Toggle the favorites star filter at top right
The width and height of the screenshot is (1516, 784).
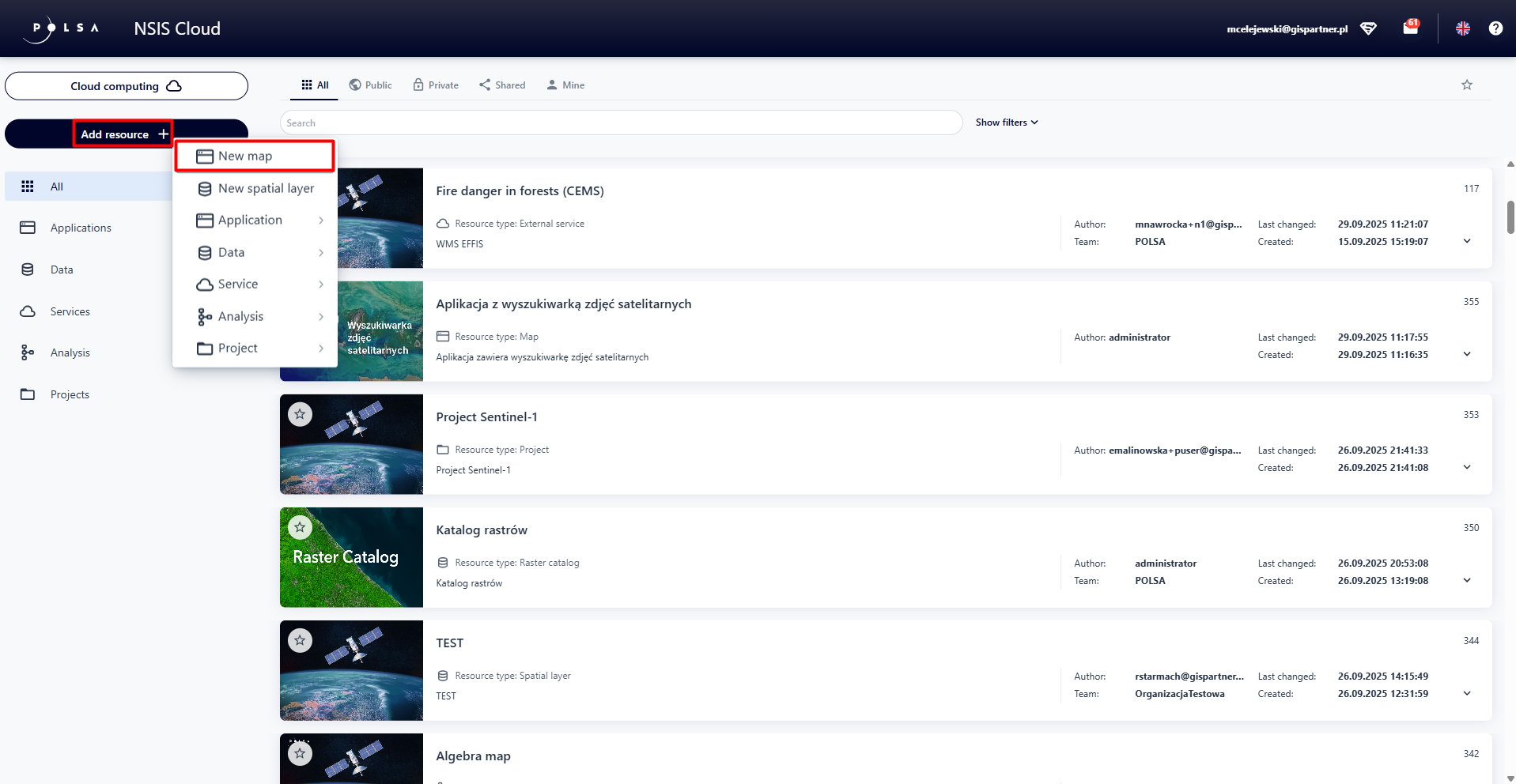click(1467, 85)
